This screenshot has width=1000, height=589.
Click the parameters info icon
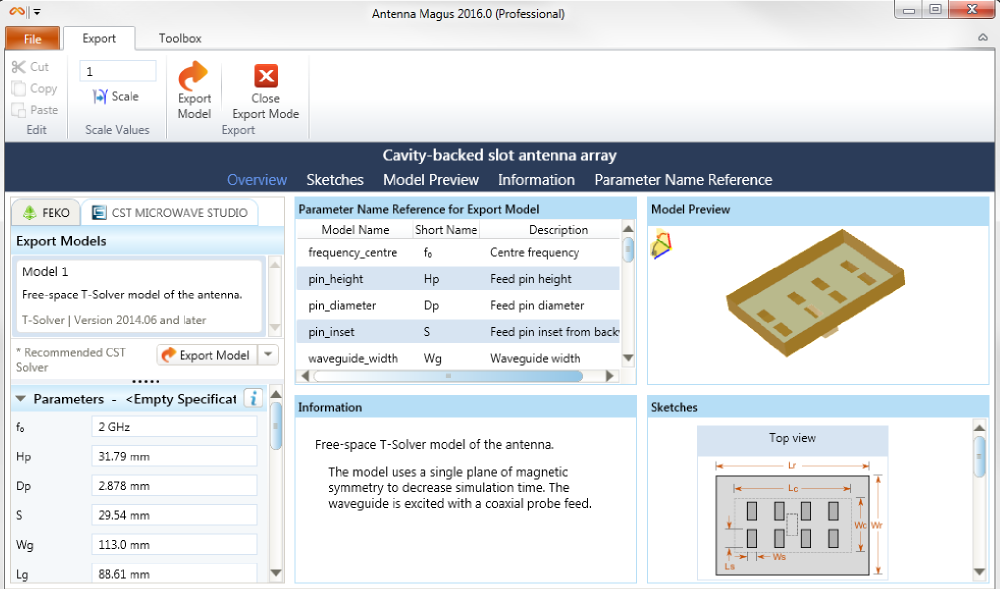(x=253, y=398)
